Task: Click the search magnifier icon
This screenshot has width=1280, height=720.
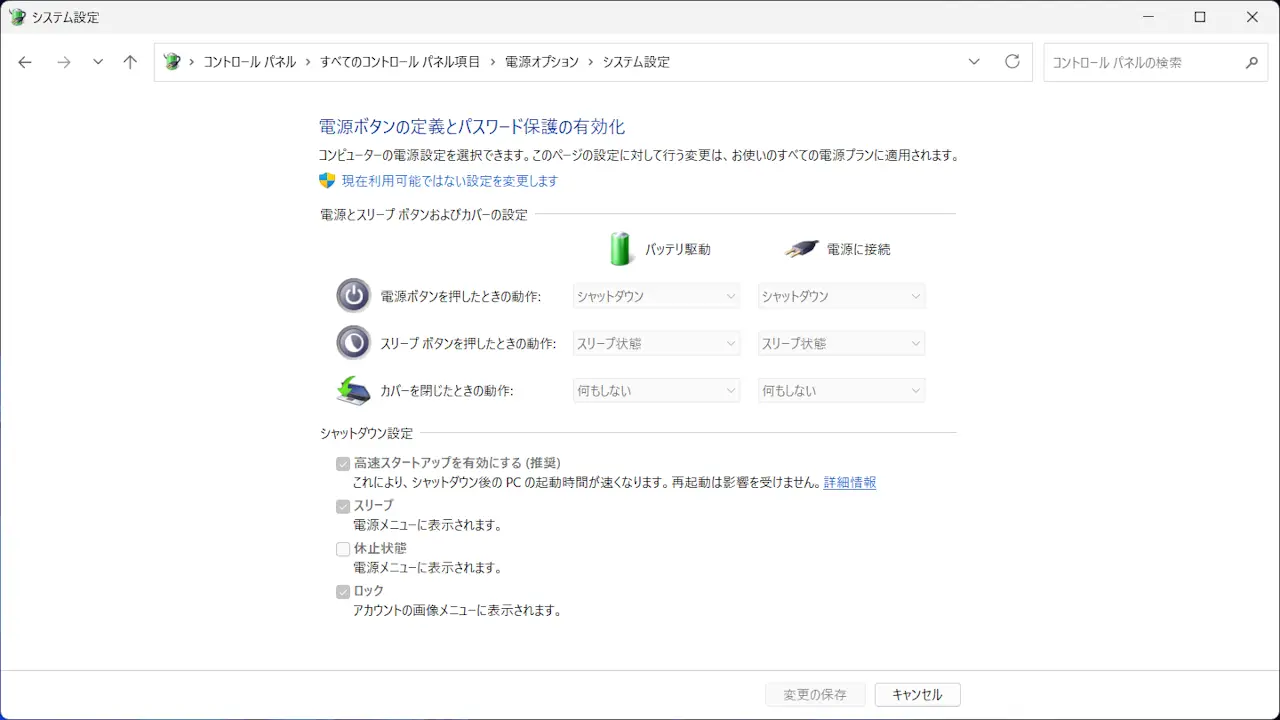Action: (1251, 62)
